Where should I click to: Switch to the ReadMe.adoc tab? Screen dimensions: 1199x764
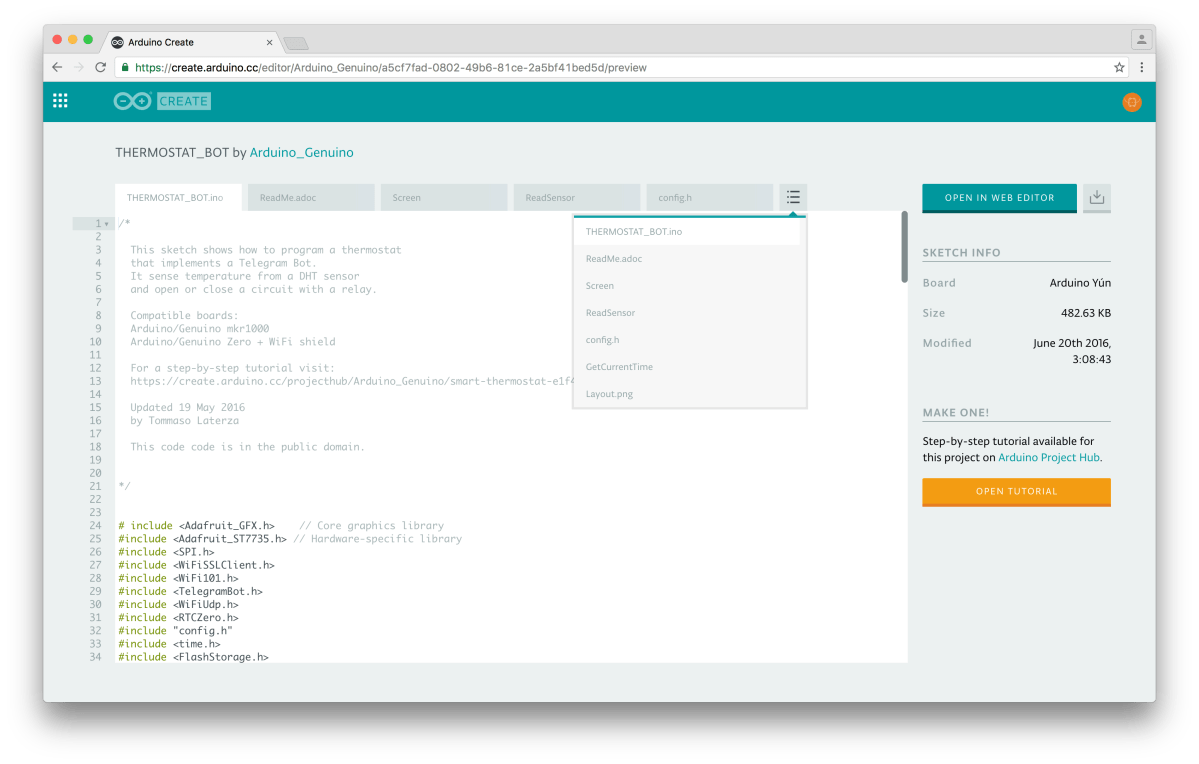coord(310,197)
